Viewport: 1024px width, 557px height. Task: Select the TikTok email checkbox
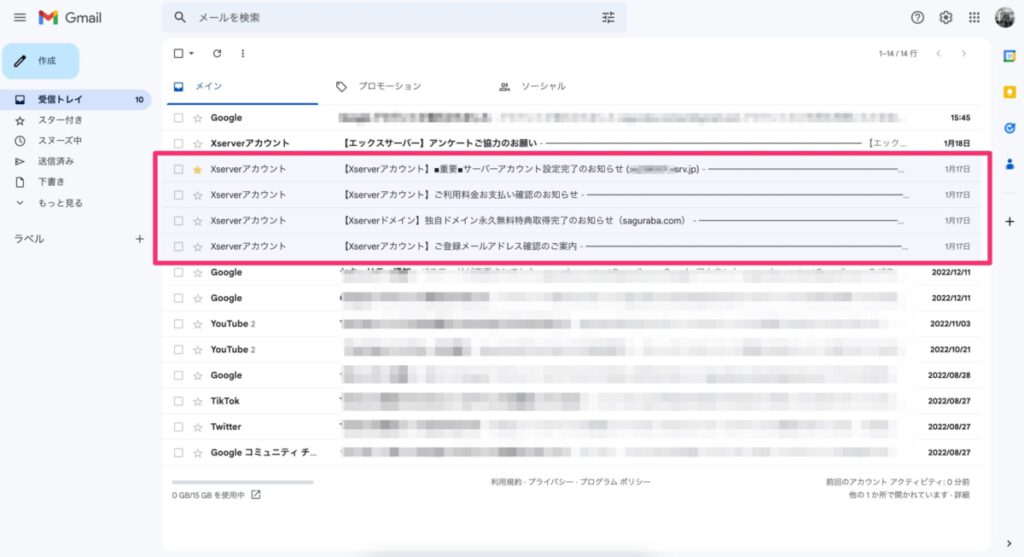point(178,401)
